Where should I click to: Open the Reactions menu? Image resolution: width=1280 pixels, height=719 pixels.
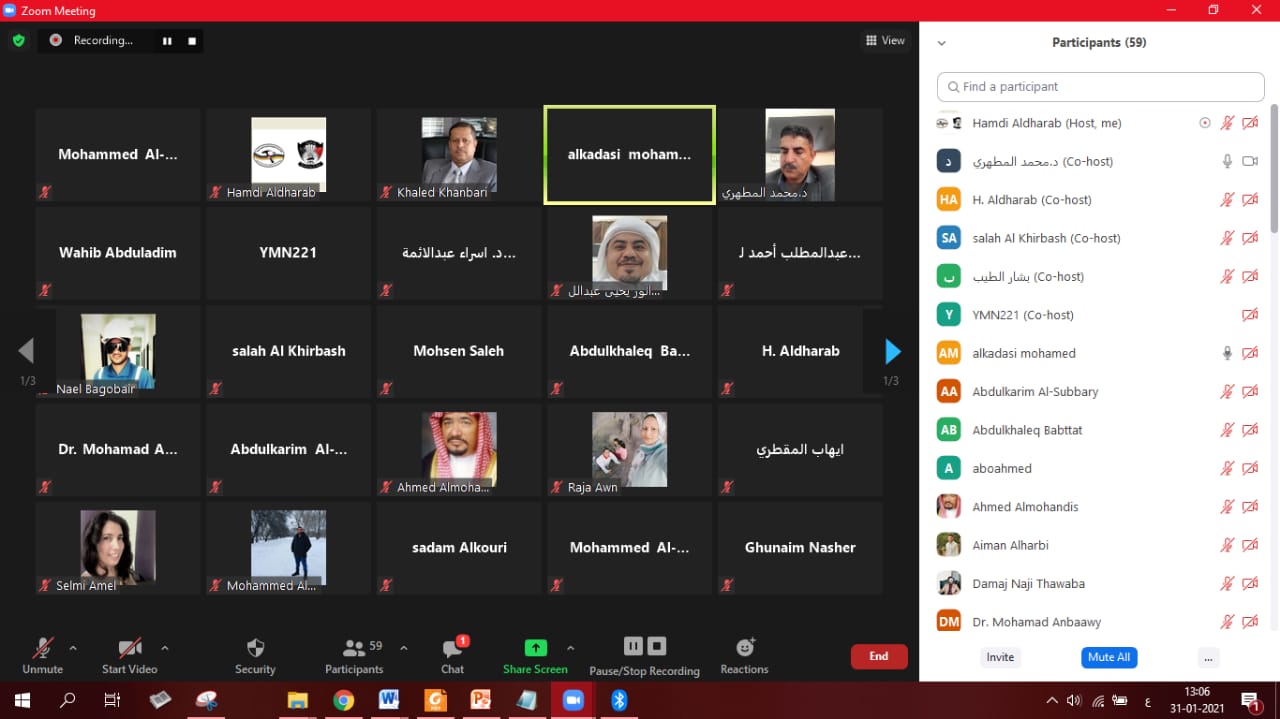[x=744, y=655]
